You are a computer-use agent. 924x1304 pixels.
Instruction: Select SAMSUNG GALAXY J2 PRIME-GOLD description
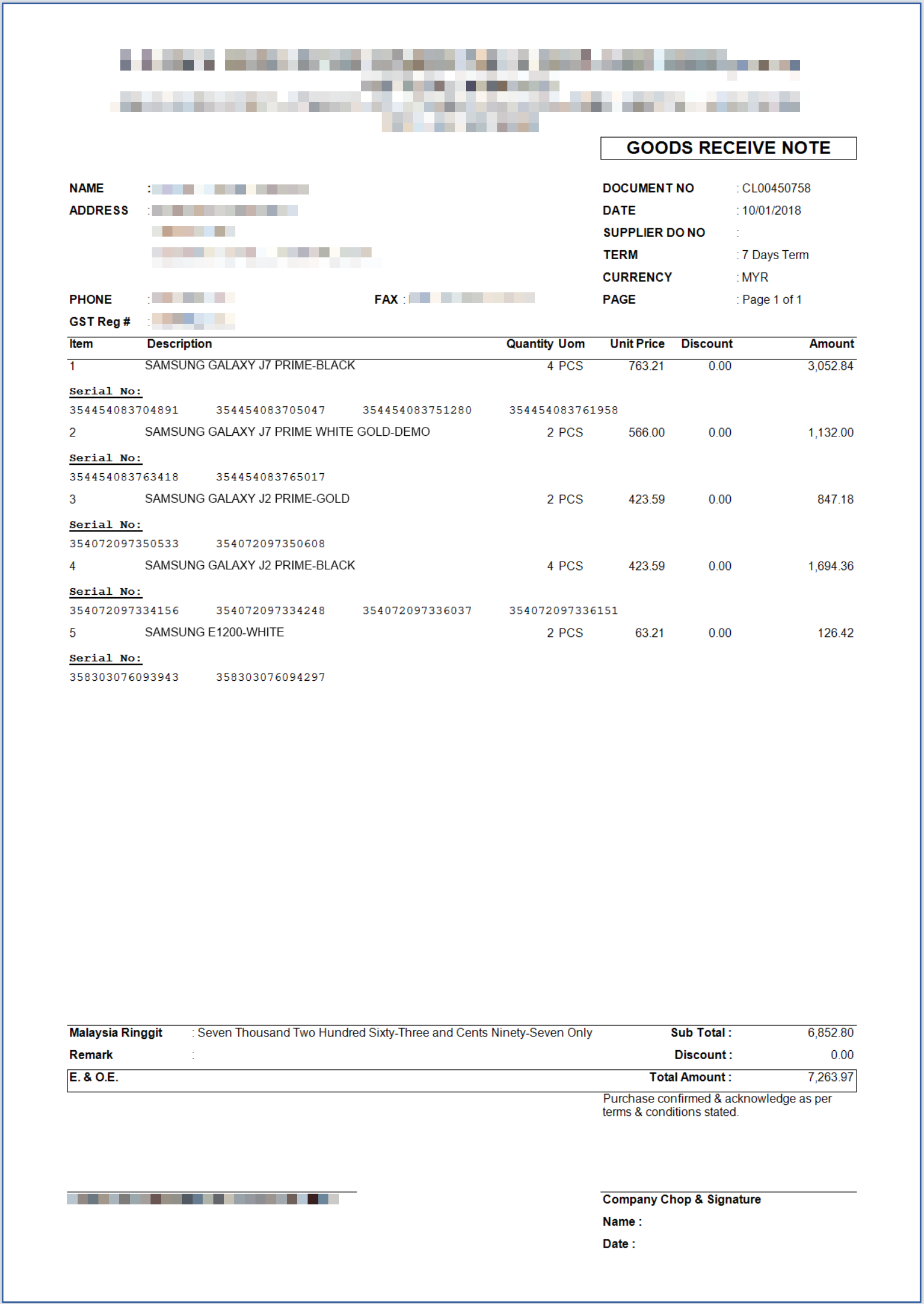pyautogui.click(x=247, y=499)
